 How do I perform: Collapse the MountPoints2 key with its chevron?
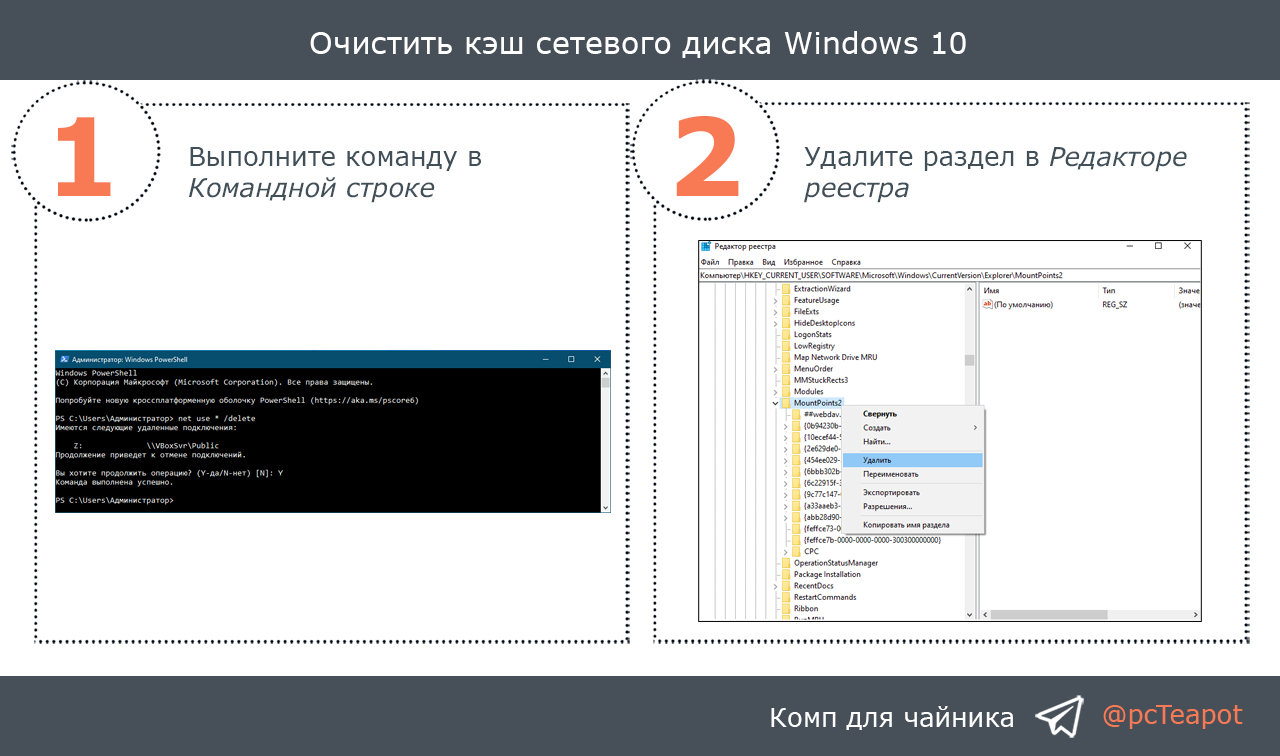pos(775,403)
